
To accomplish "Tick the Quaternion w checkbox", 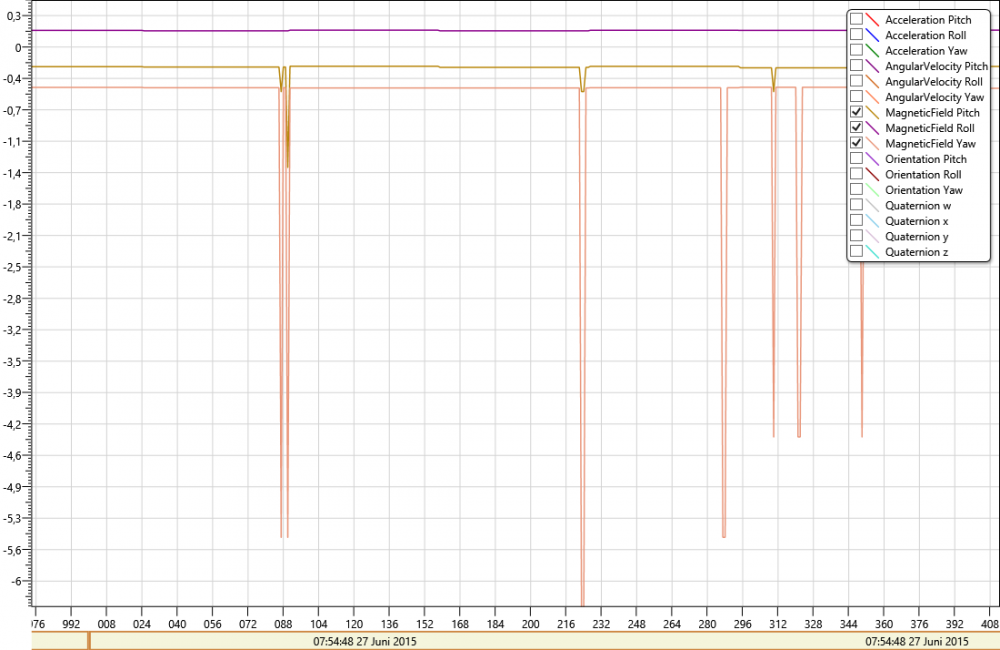I will point(856,205).
